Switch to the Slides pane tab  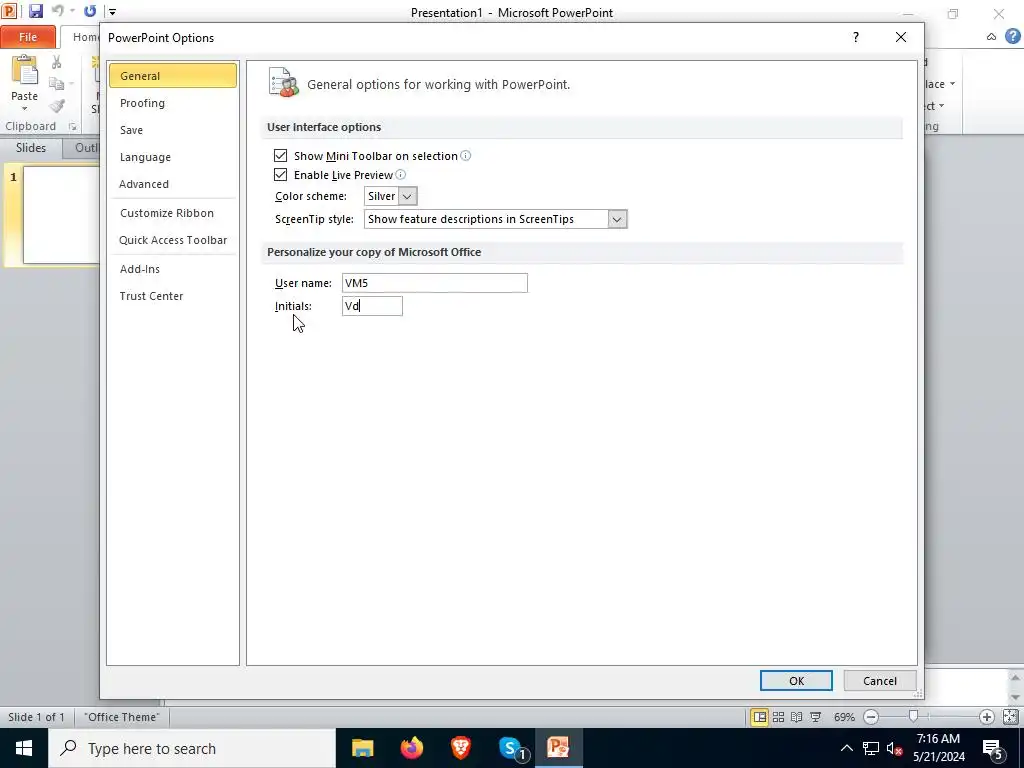point(31,148)
